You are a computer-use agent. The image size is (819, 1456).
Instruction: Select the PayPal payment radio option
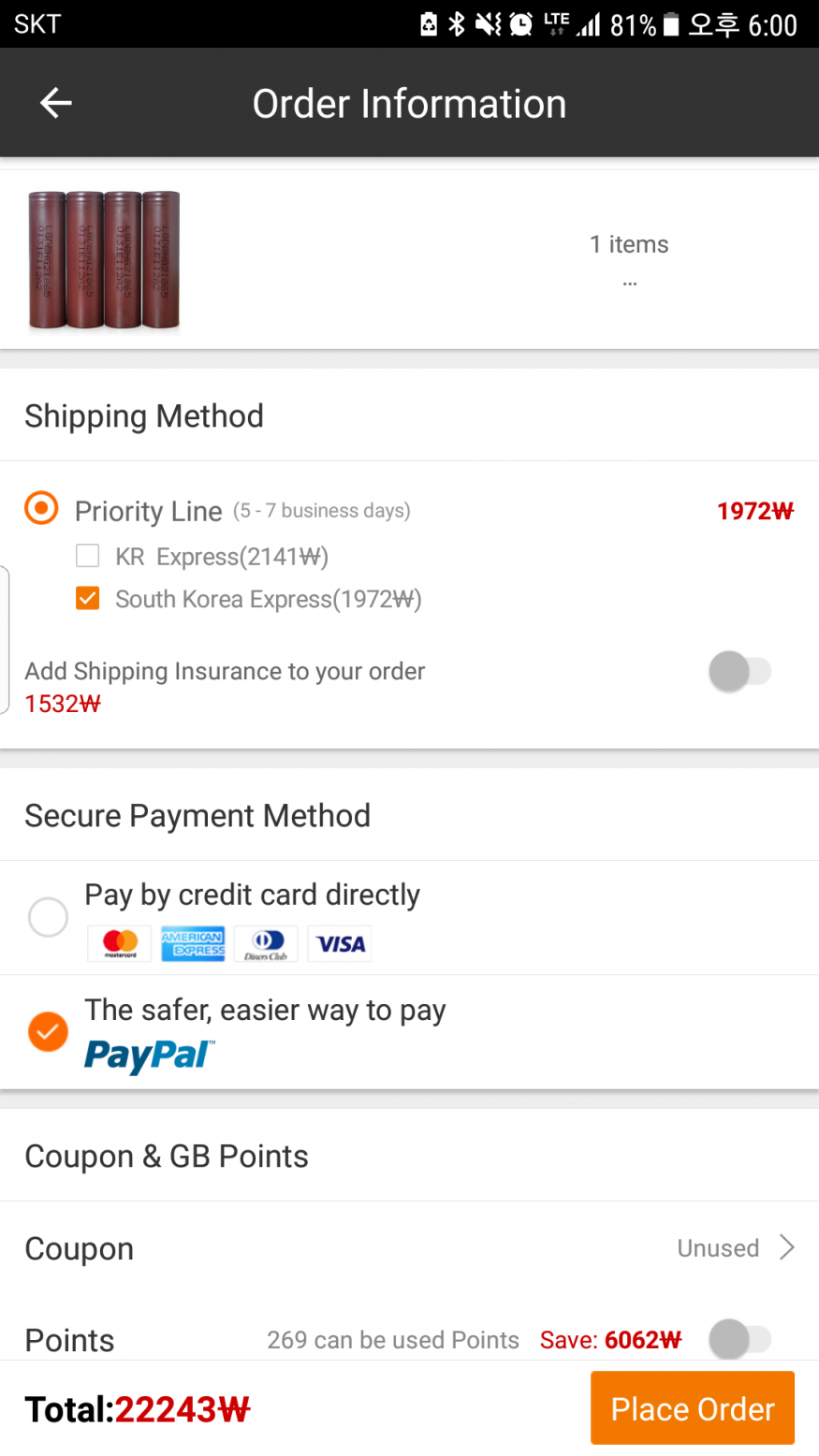click(x=48, y=1032)
